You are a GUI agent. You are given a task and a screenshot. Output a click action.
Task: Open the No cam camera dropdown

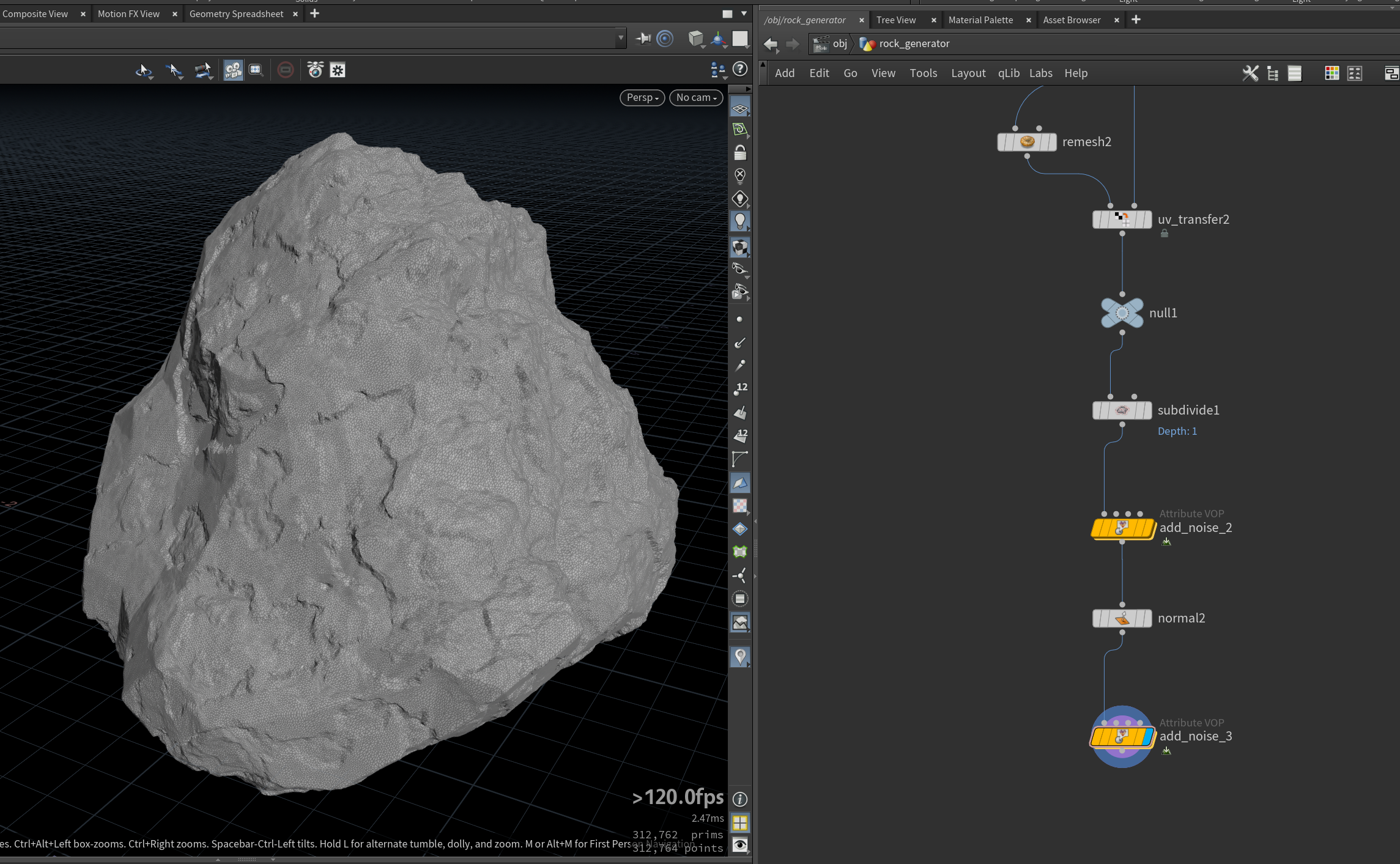pyautogui.click(x=696, y=98)
